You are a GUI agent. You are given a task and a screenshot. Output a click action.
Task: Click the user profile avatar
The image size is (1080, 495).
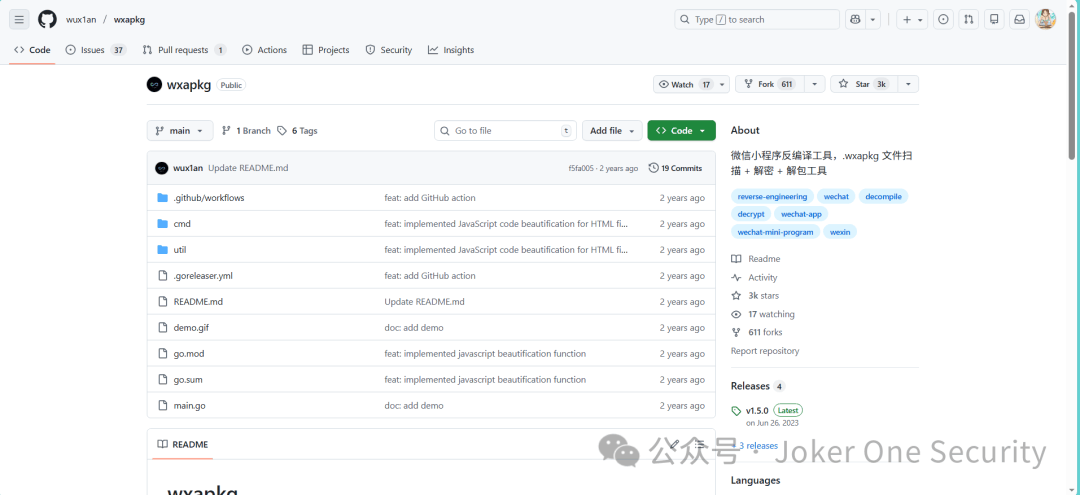(1045, 19)
